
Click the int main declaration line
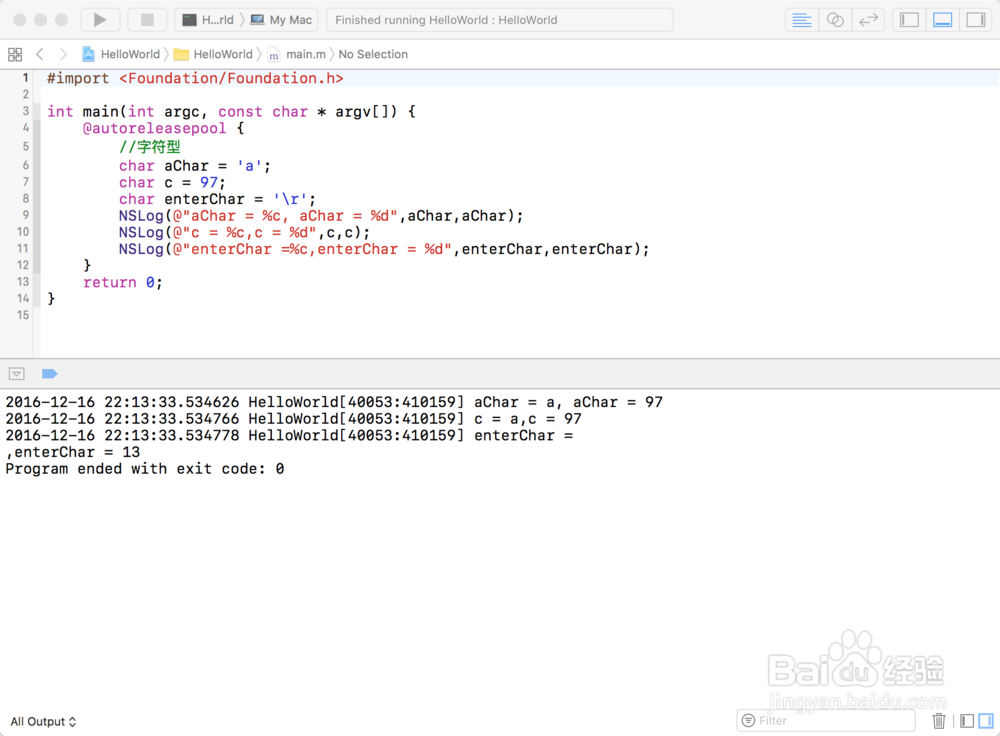tap(232, 112)
